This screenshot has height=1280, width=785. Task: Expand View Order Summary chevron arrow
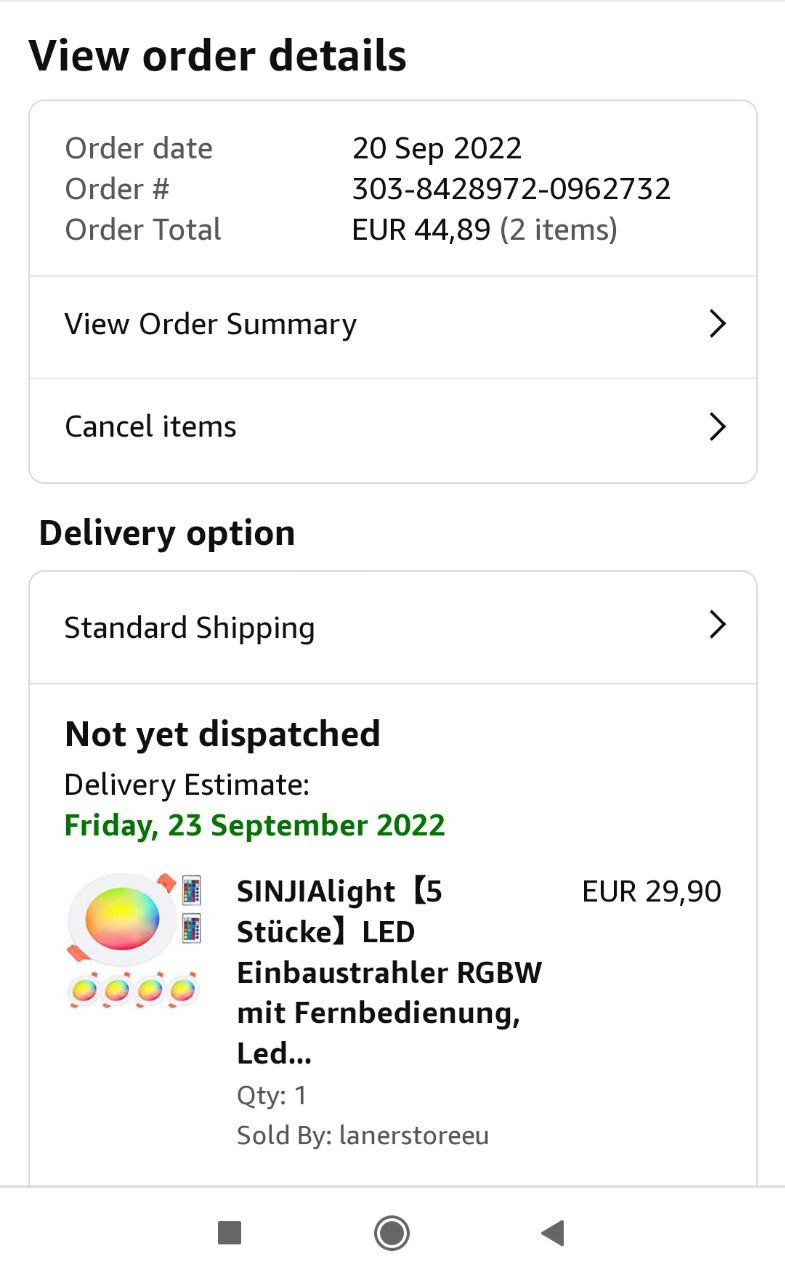click(x=717, y=324)
